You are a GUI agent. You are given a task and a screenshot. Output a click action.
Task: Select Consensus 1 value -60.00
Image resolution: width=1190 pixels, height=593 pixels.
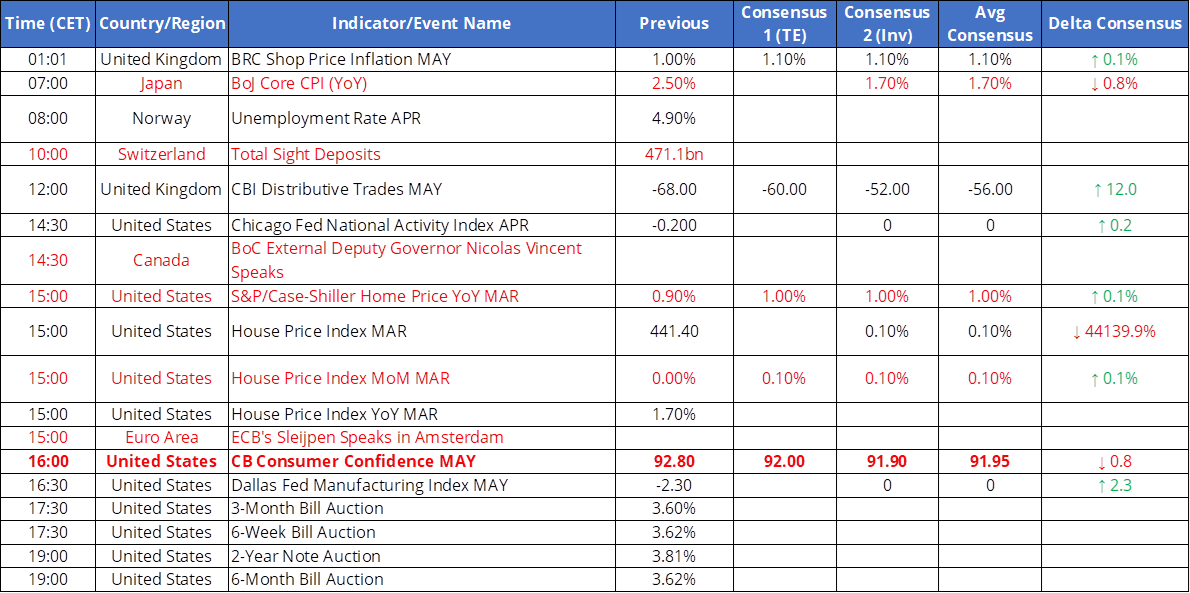[784, 190]
